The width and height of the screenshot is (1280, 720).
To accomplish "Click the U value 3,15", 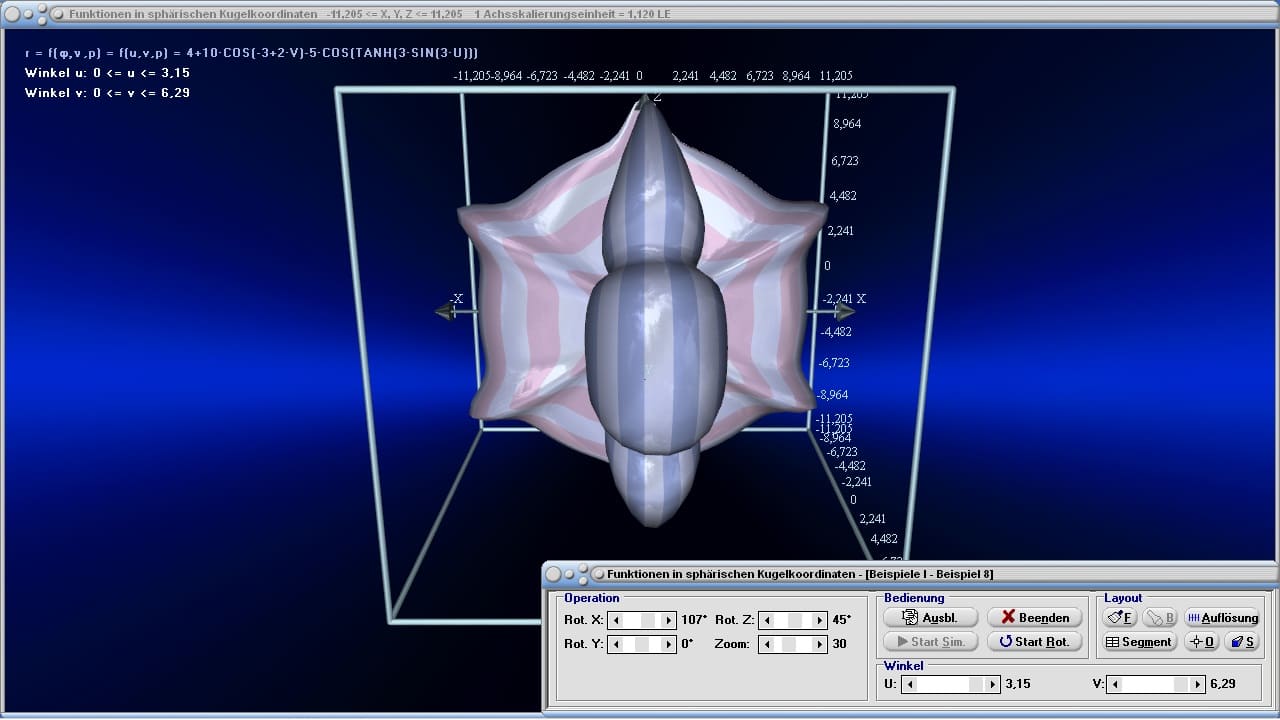I will click(1017, 684).
